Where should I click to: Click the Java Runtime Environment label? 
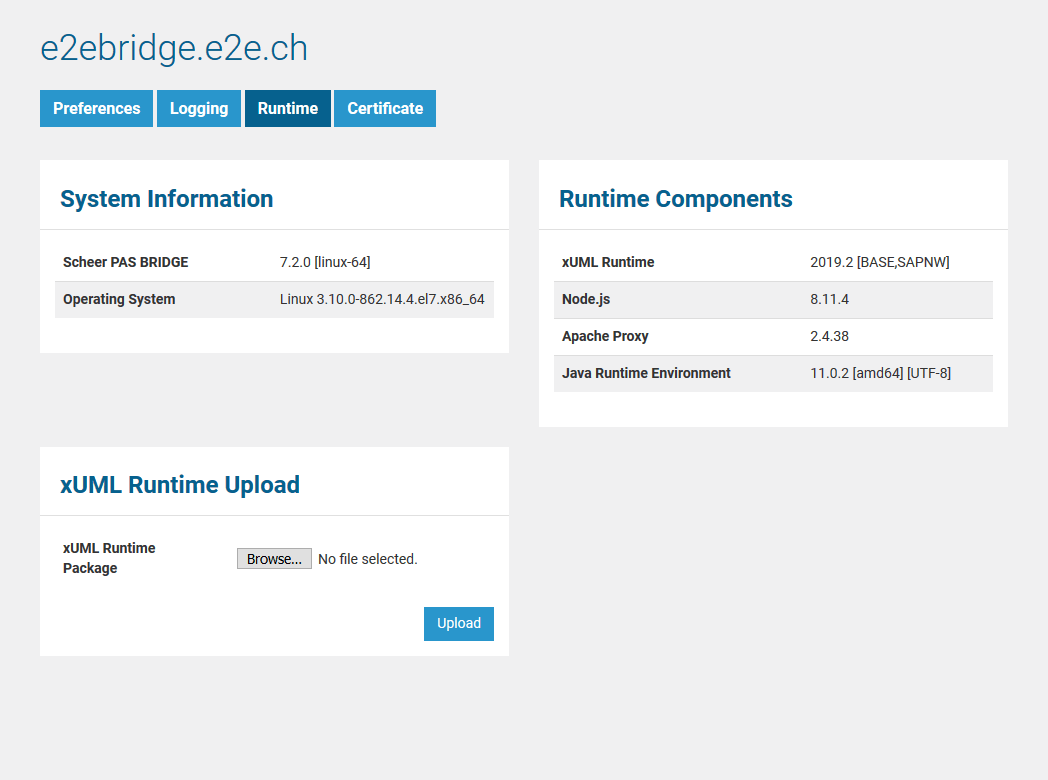click(x=646, y=373)
